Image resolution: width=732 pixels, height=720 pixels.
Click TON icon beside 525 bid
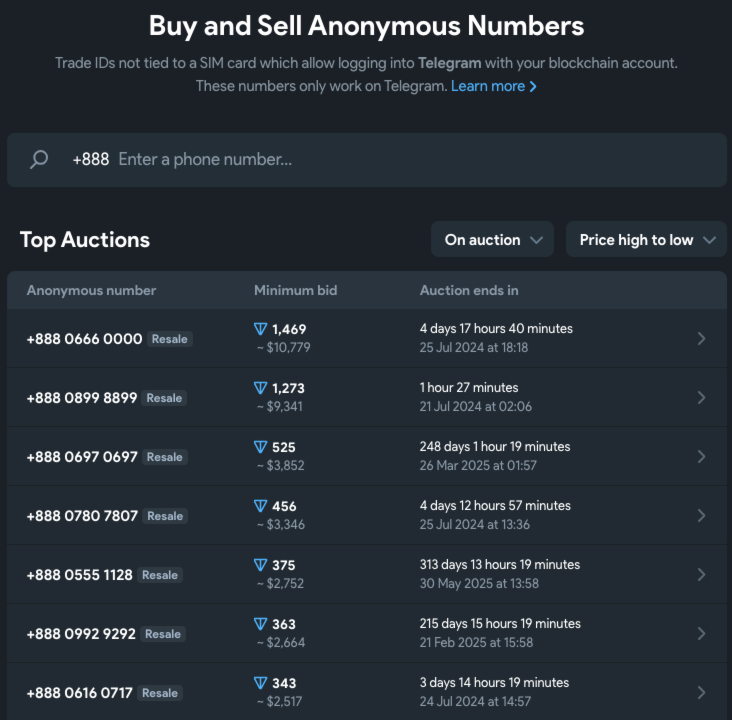coord(260,447)
